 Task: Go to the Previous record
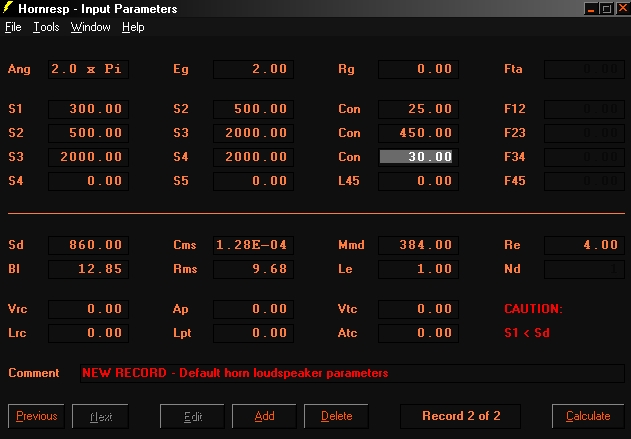coord(36,416)
